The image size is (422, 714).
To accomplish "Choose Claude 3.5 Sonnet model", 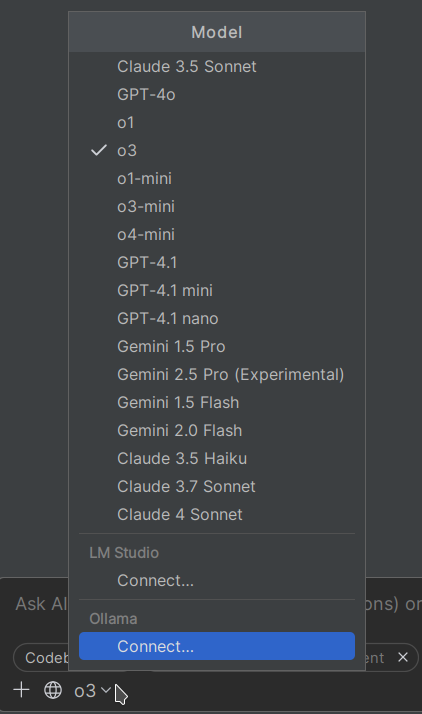I will pyautogui.click(x=217, y=66).
